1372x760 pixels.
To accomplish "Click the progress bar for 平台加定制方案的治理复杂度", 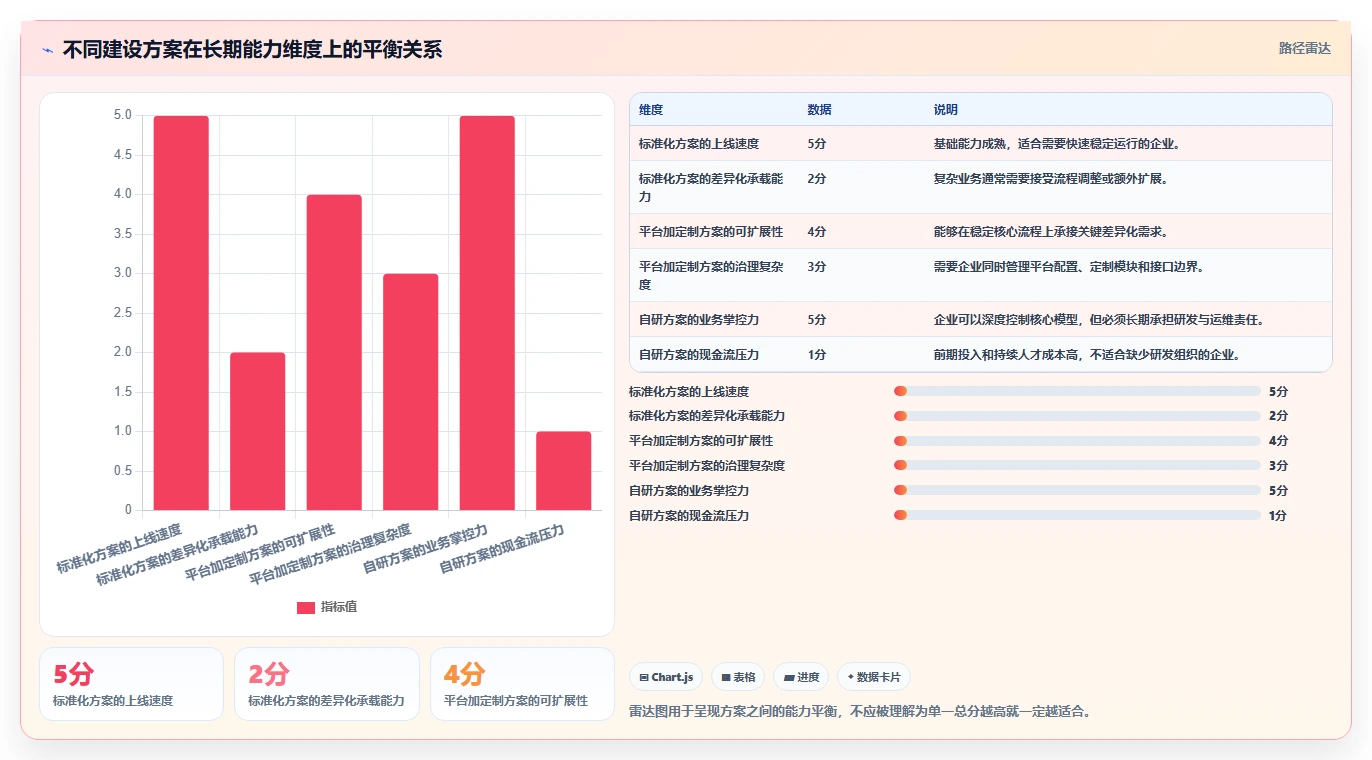I will pos(1077,466).
